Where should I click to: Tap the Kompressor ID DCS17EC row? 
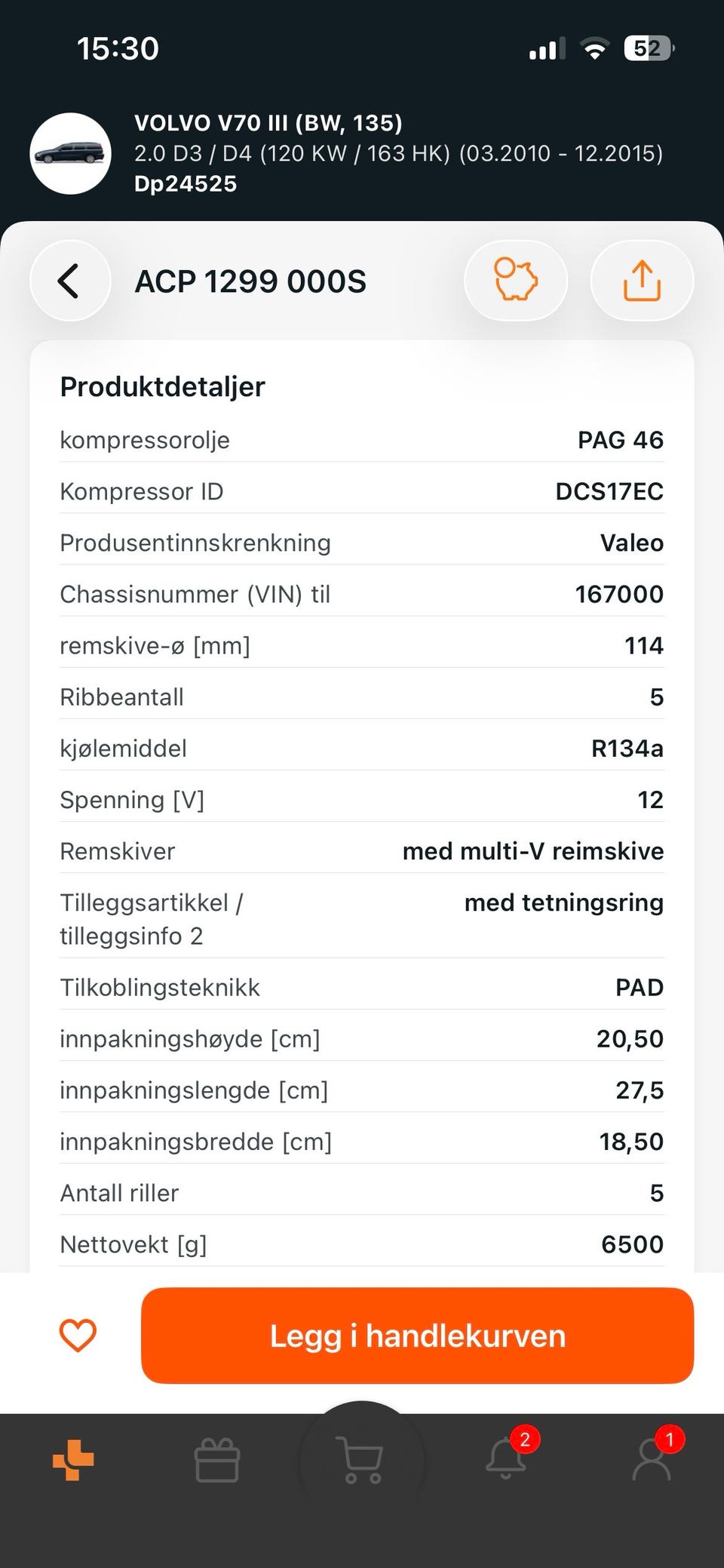[362, 491]
